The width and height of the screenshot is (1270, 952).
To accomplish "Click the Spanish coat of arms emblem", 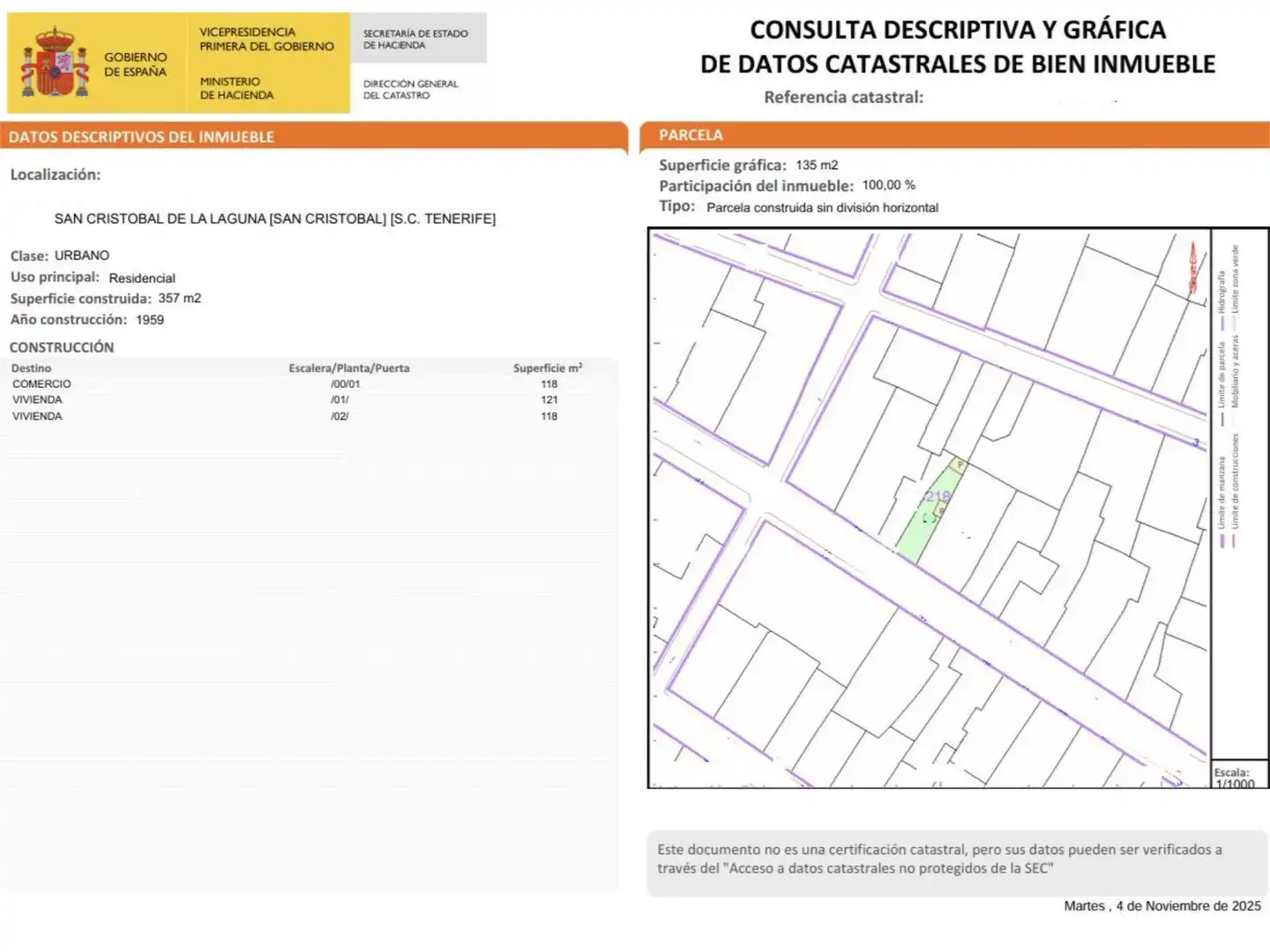I will pyautogui.click(x=56, y=62).
